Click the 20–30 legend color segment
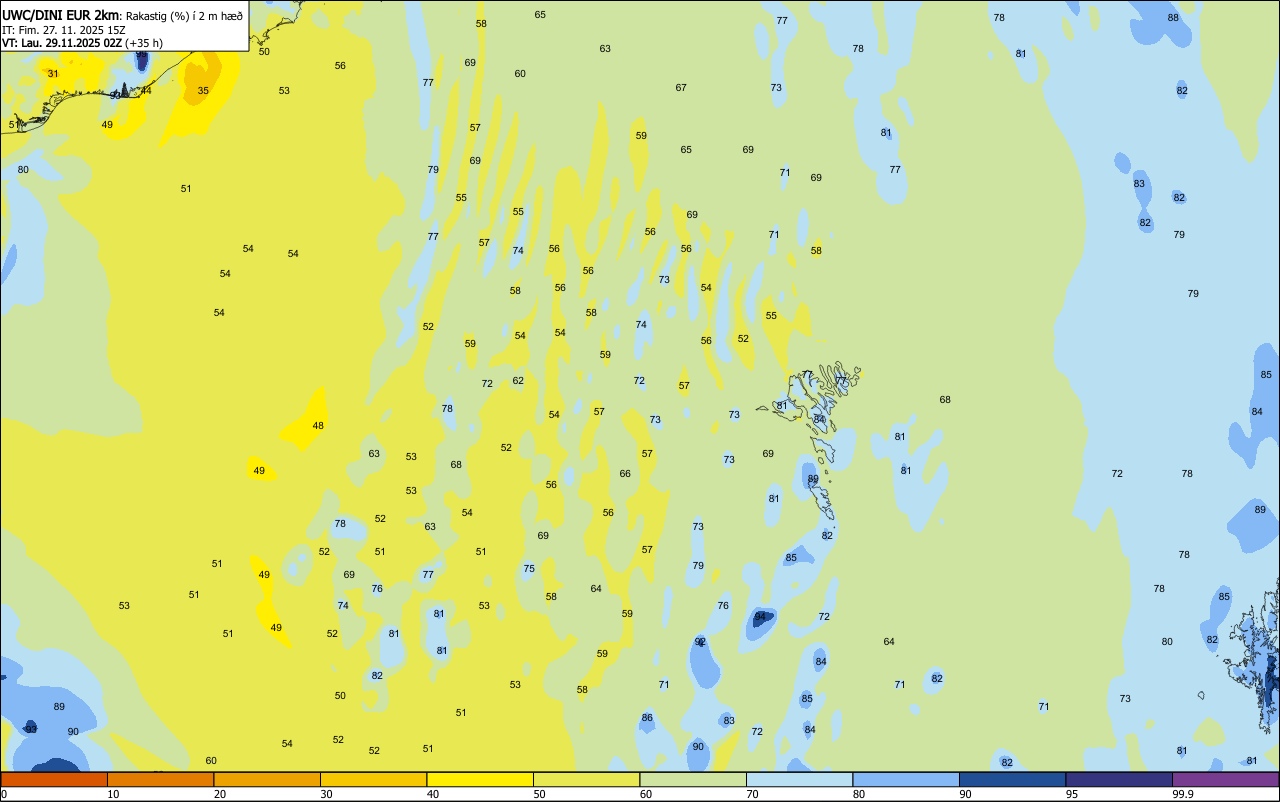 pos(267,779)
